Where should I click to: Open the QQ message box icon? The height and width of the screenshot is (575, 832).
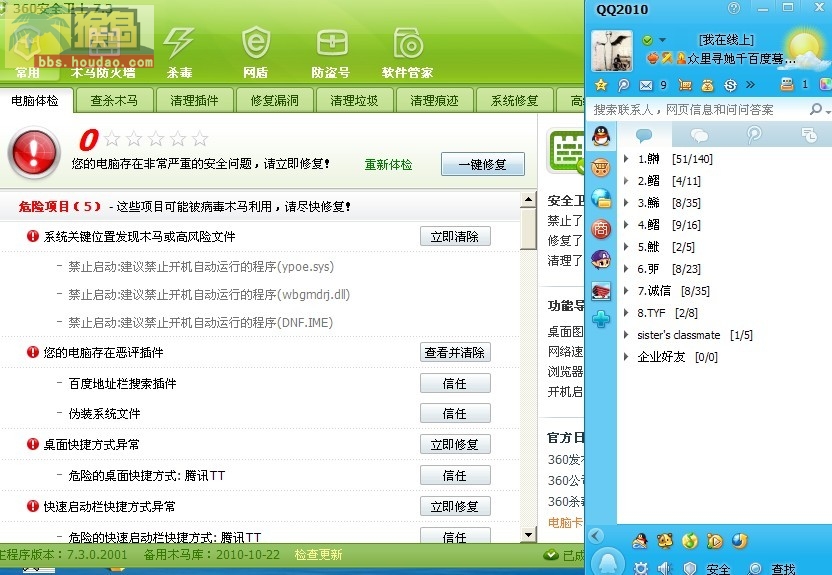point(787,84)
